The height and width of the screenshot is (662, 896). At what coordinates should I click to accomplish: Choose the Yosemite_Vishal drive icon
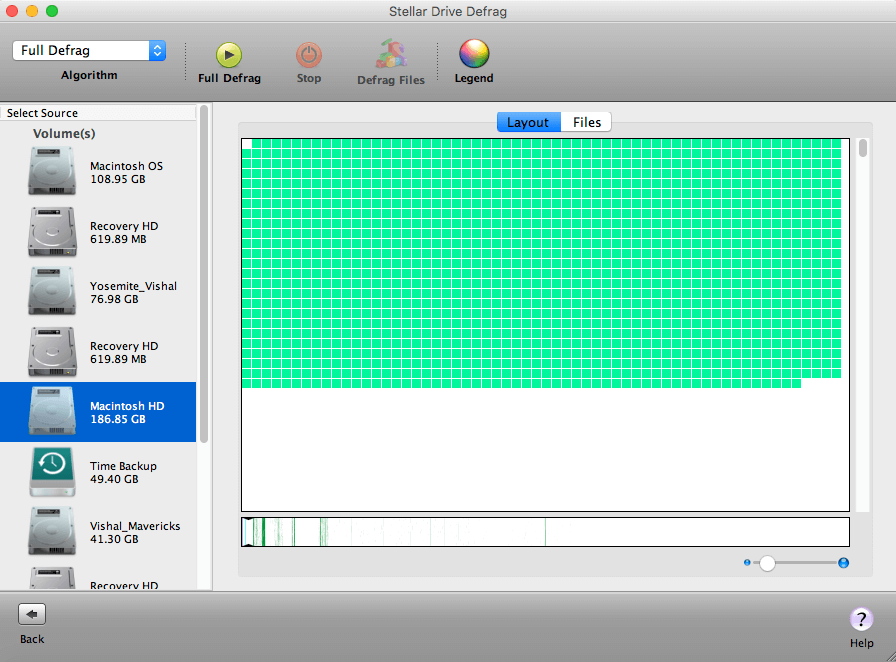52,291
